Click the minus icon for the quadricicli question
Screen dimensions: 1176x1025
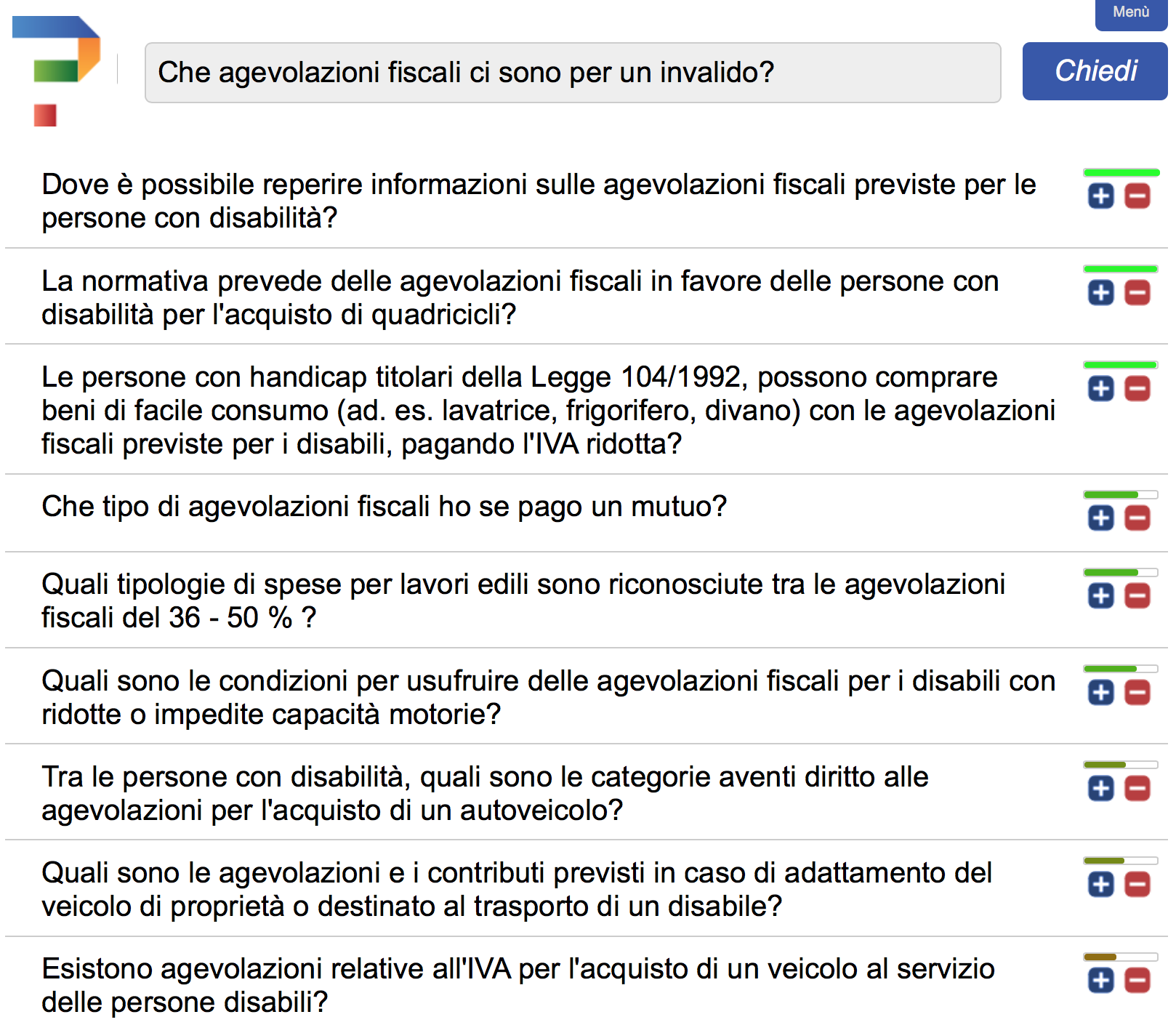1137,292
